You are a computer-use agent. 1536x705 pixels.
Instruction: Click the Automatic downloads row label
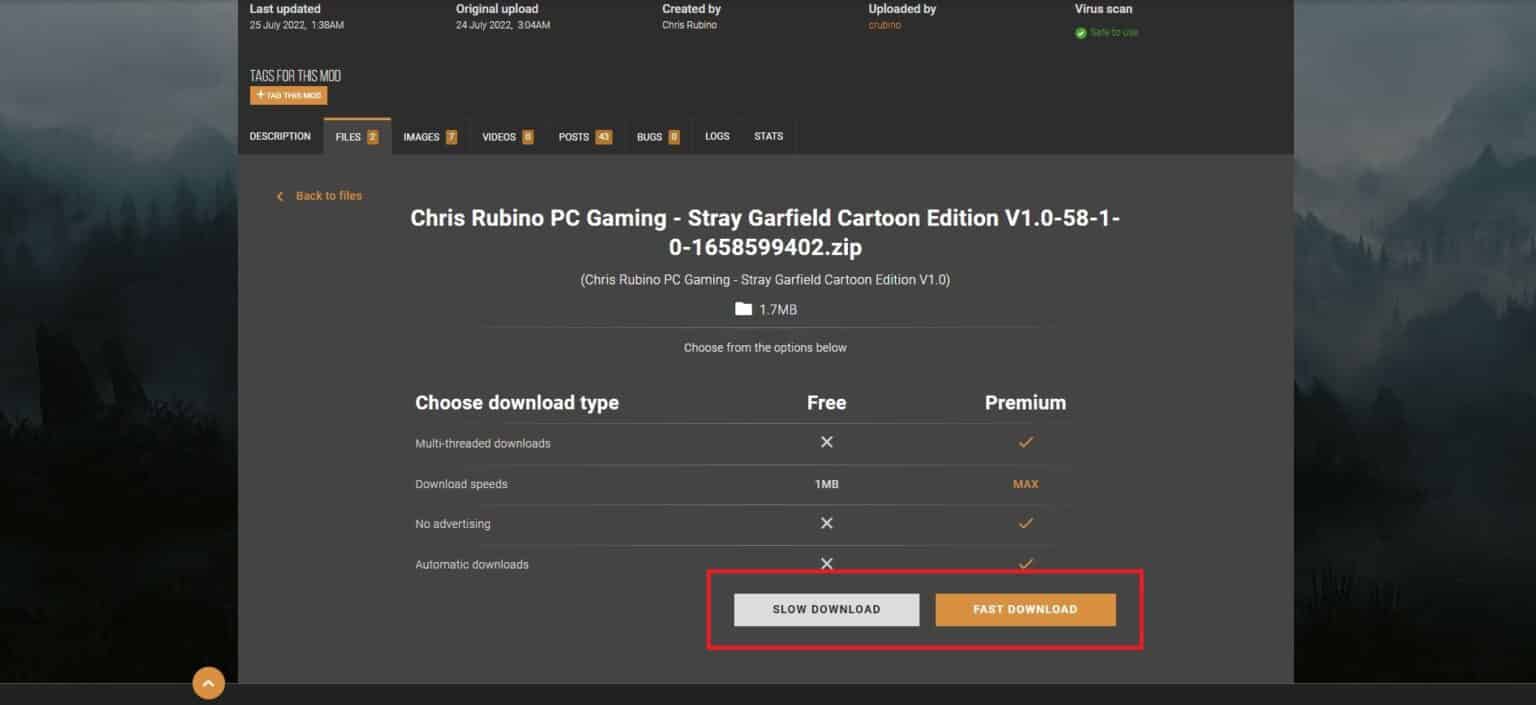(472, 565)
